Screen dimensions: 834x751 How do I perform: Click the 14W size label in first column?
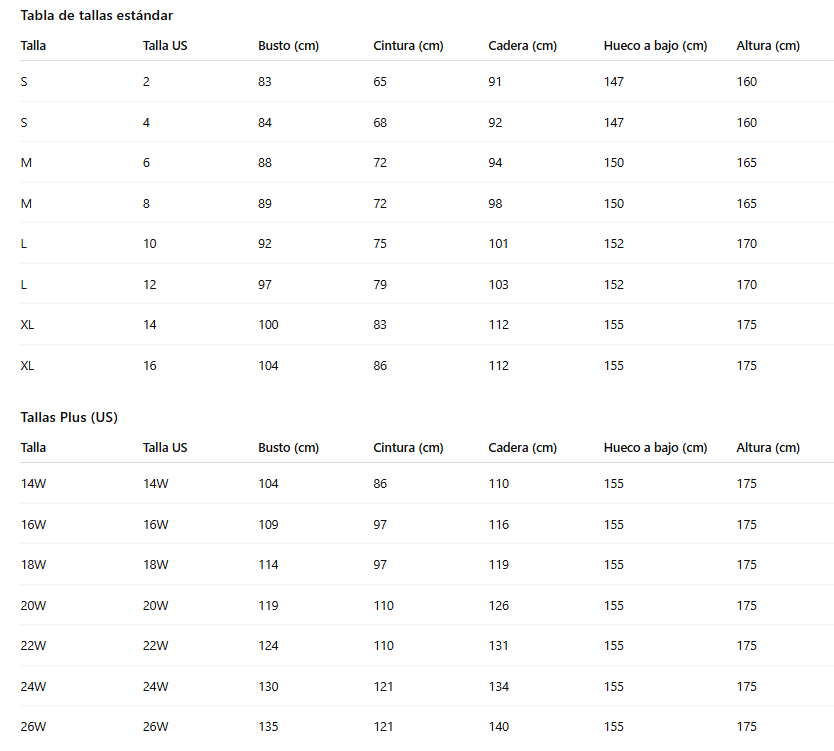pyautogui.click(x=34, y=483)
